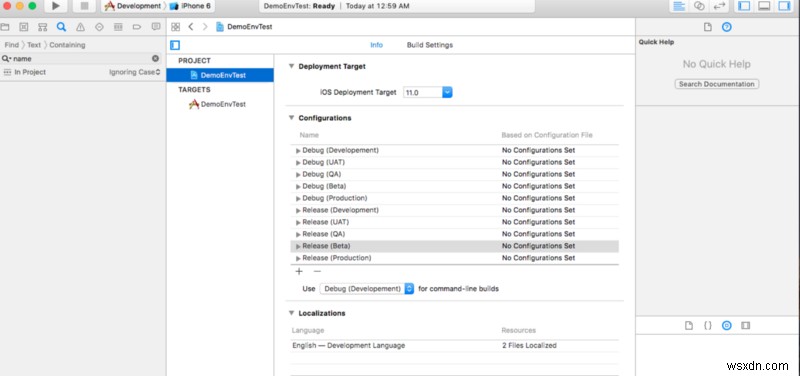Open the command-line builds configuration dropdown

[367, 289]
